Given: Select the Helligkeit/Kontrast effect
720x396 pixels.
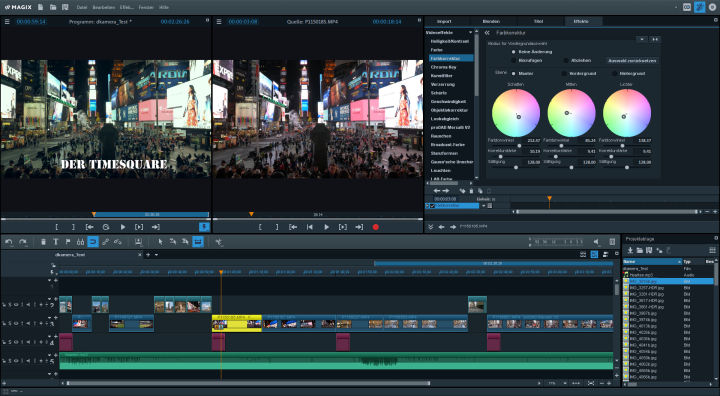Looking at the screenshot, I should 450,41.
